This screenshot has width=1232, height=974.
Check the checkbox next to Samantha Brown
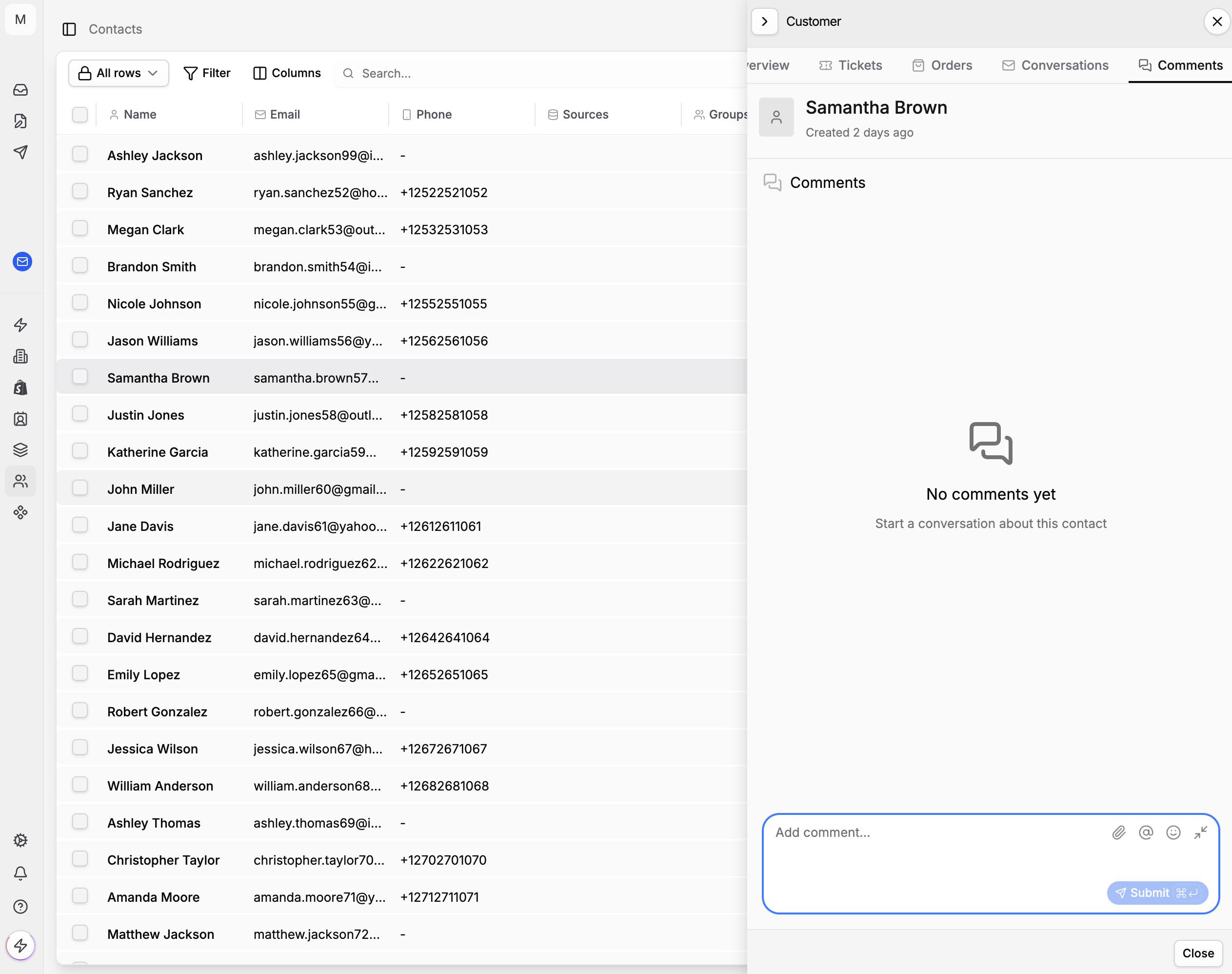pos(80,376)
